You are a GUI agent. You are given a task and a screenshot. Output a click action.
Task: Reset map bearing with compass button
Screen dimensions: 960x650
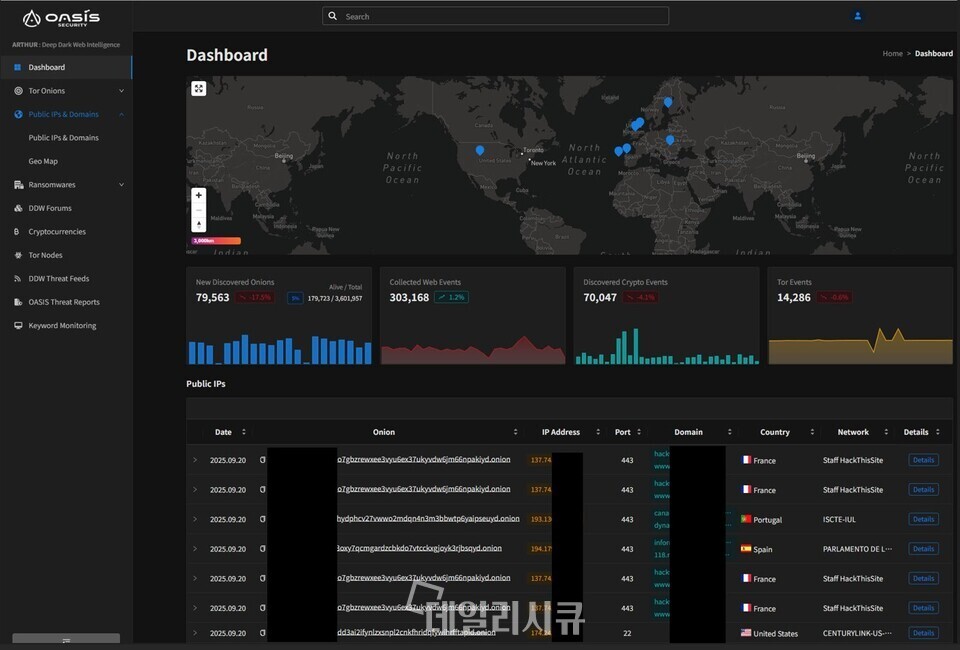pyautogui.click(x=199, y=224)
